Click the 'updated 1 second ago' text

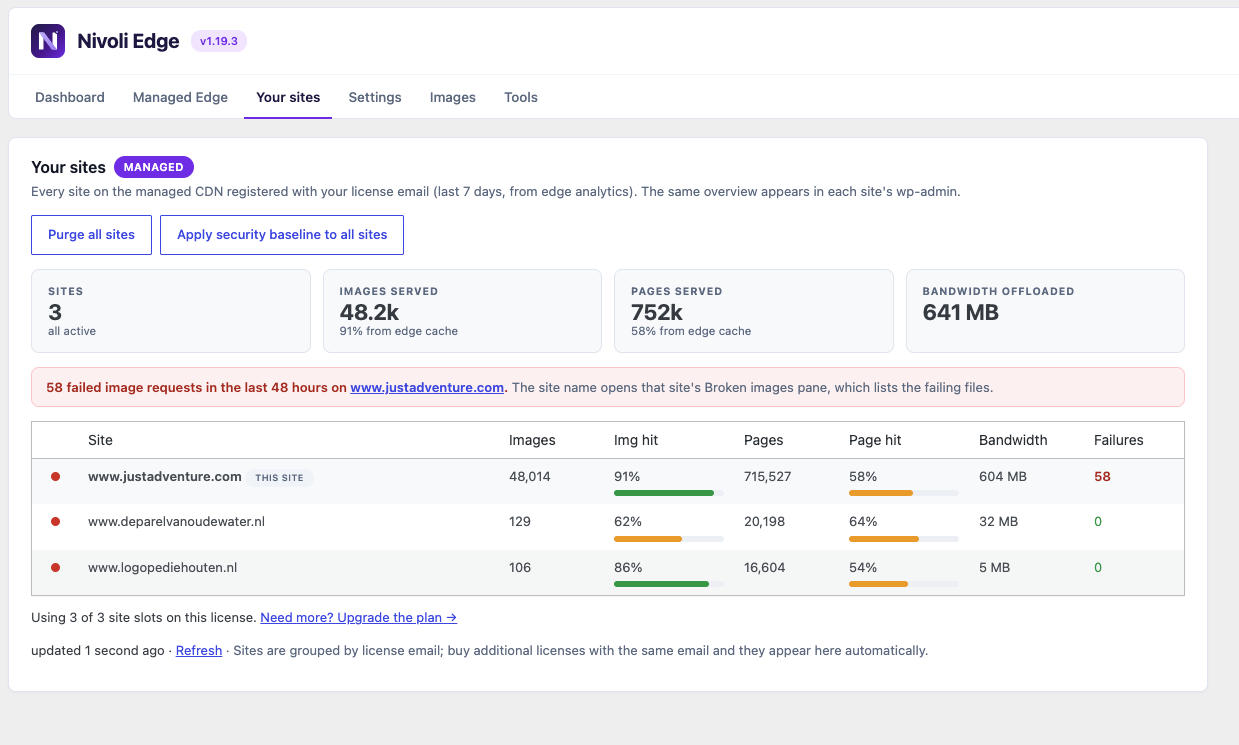[x=98, y=650]
